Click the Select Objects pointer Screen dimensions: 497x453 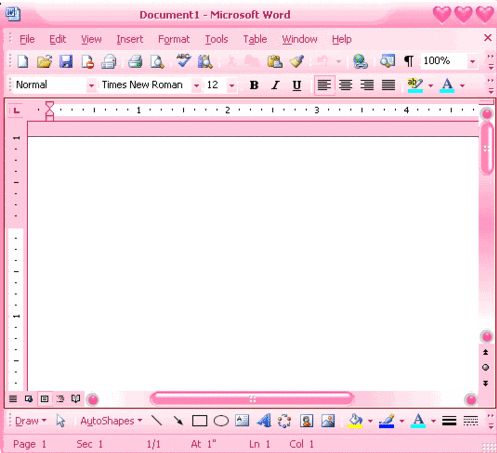pos(61,421)
